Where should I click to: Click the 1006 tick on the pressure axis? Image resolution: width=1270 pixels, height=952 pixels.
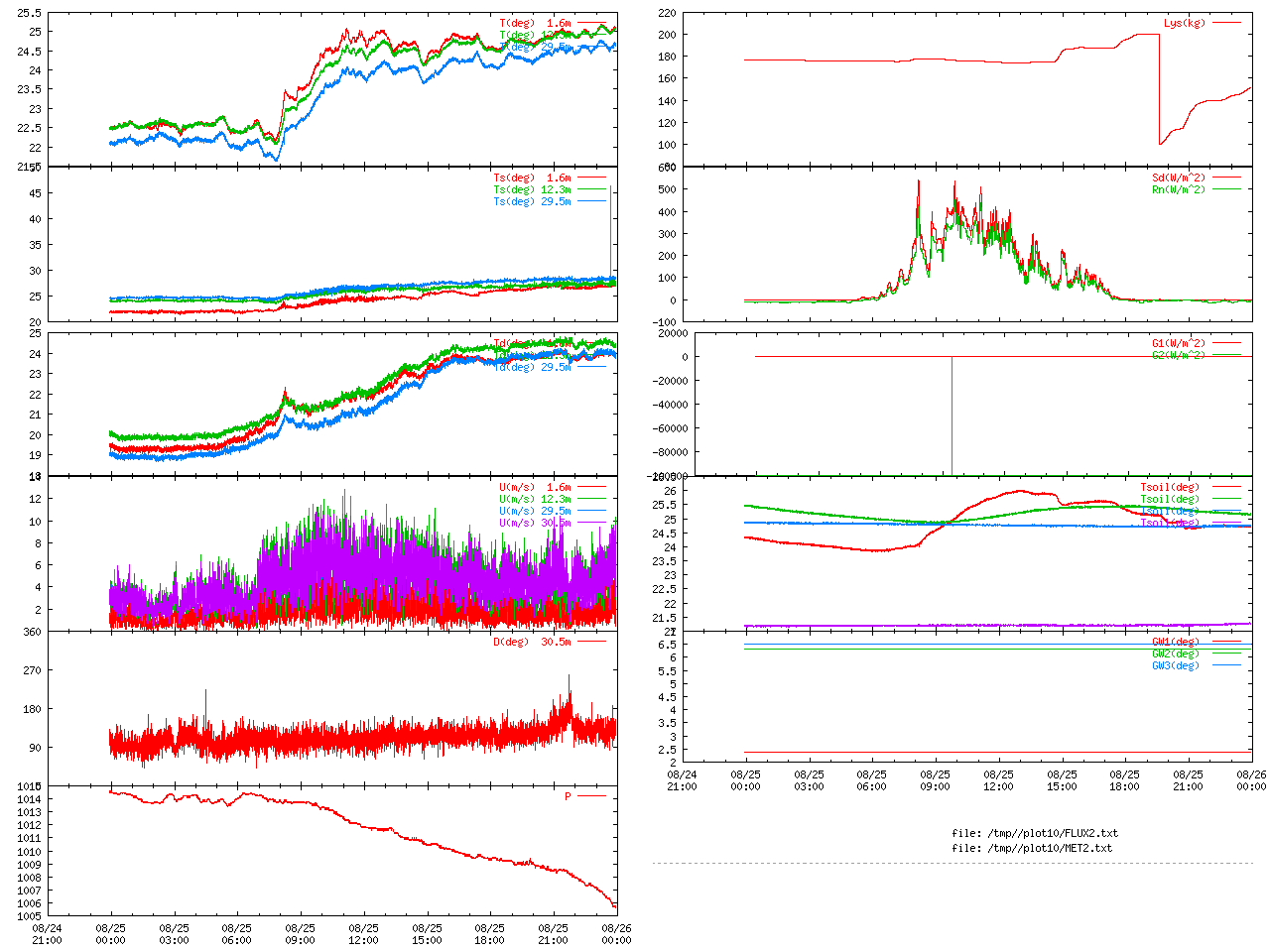coord(29,903)
